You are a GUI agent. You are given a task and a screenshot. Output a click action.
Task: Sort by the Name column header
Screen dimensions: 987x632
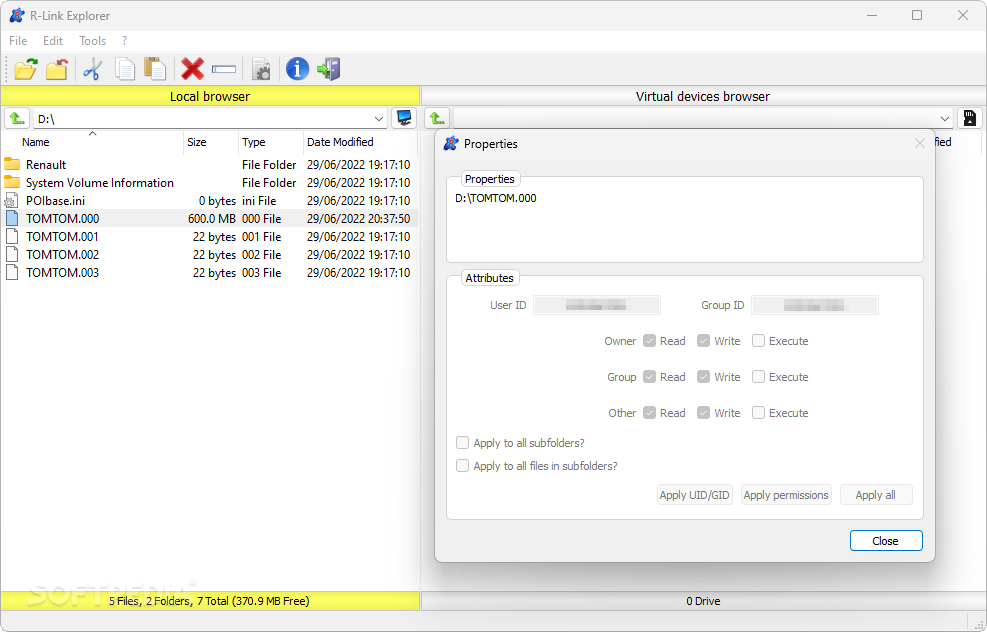[93, 142]
